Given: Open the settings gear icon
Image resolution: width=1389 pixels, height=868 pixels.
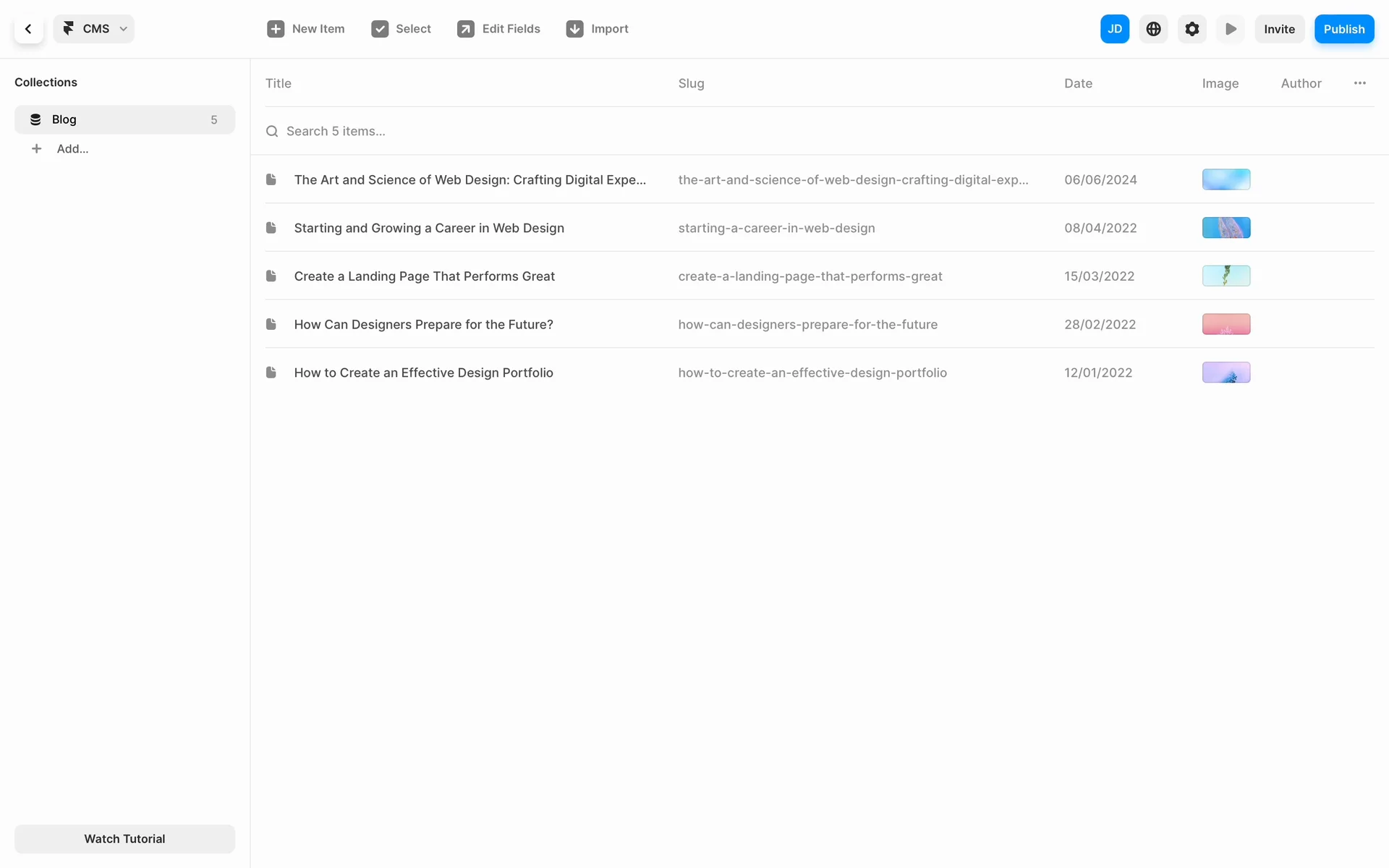Looking at the screenshot, I should 1192,29.
